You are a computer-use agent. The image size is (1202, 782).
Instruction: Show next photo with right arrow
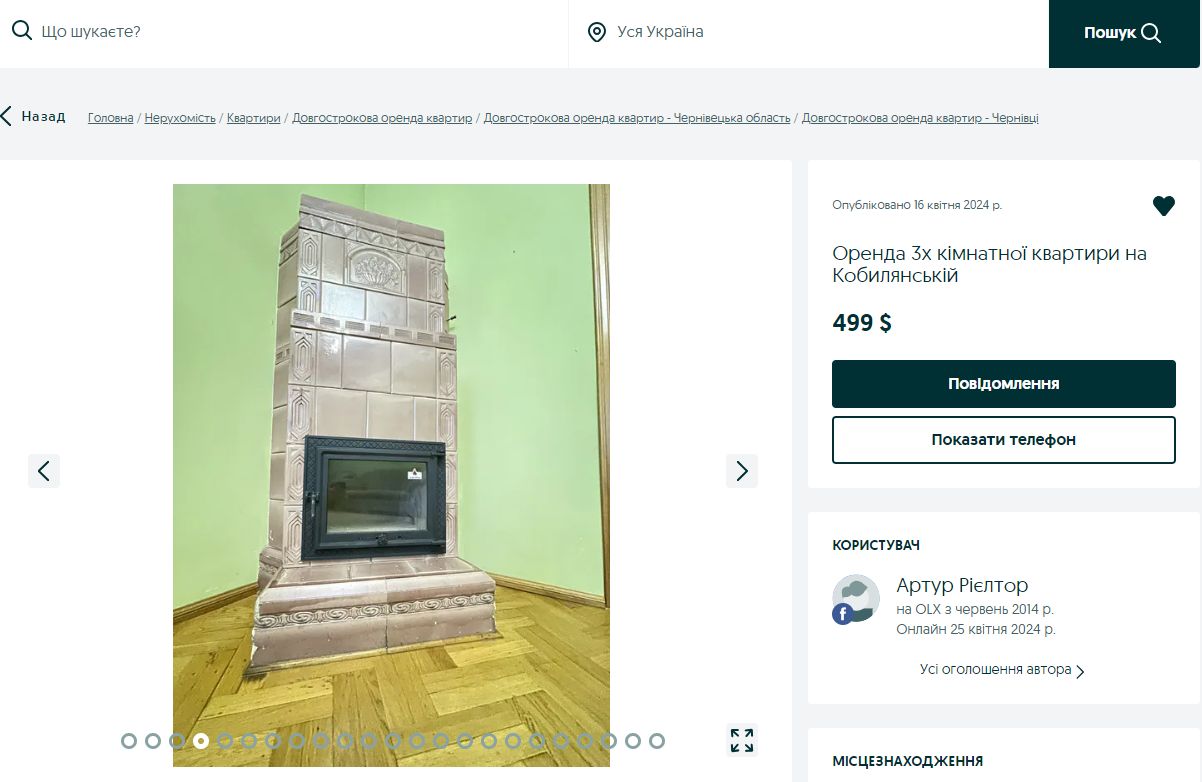(x=741, y=471)
